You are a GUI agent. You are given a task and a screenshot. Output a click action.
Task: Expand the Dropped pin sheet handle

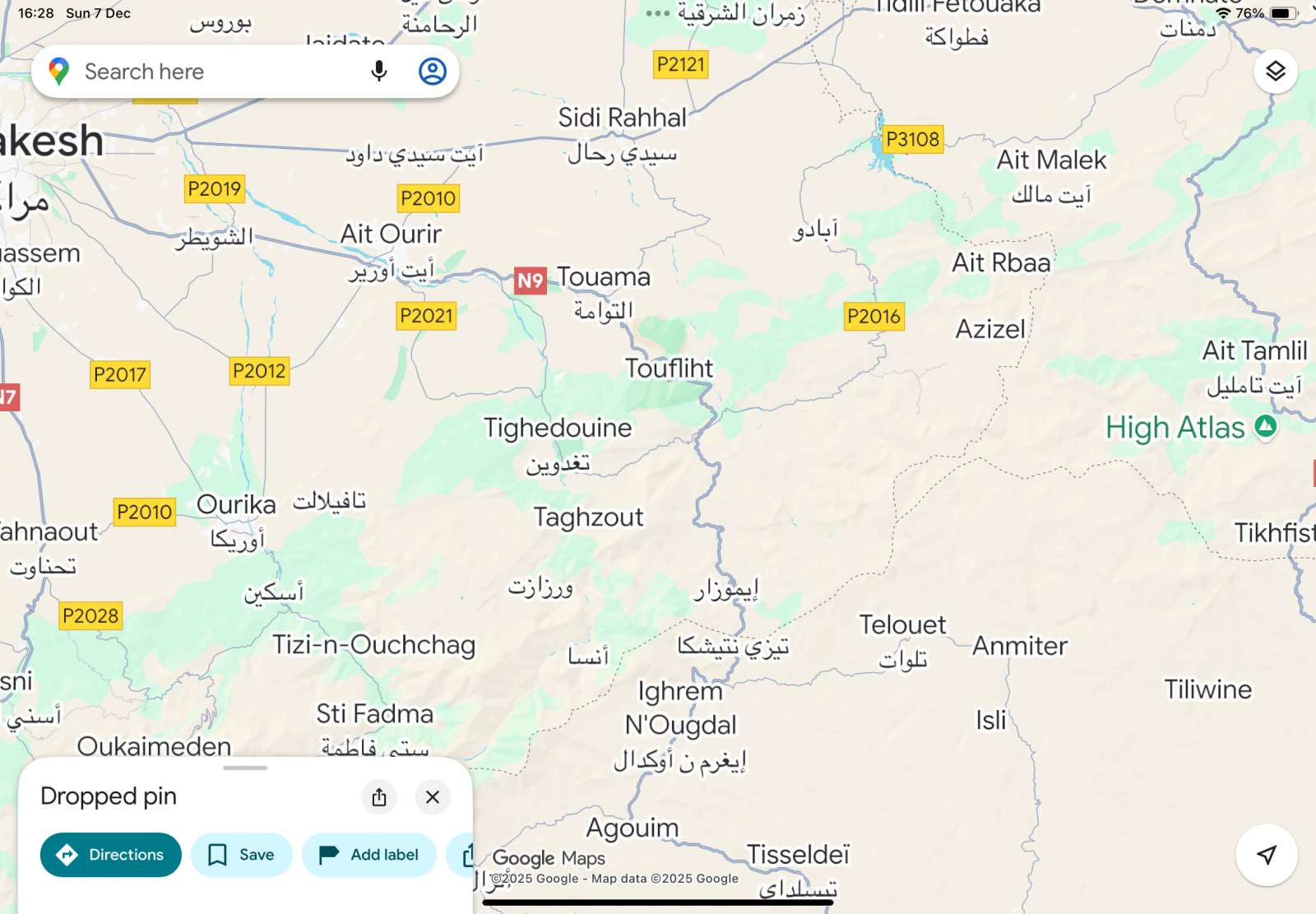coord(245,768)
